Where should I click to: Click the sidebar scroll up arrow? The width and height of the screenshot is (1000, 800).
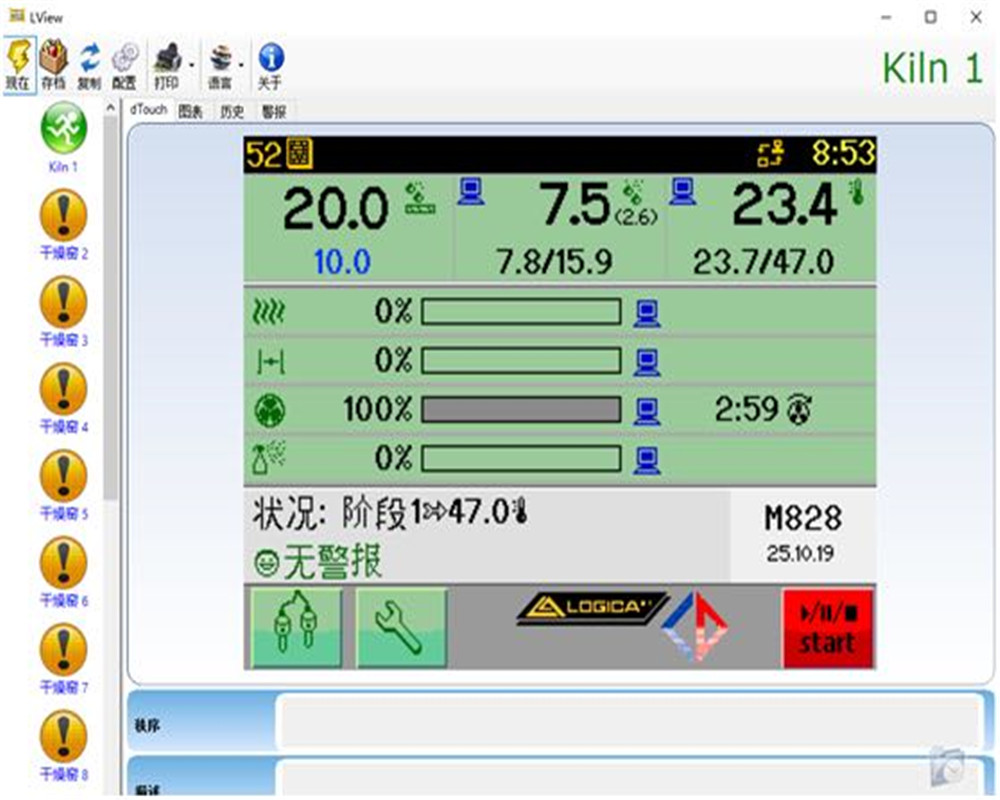tap(110, 106)
